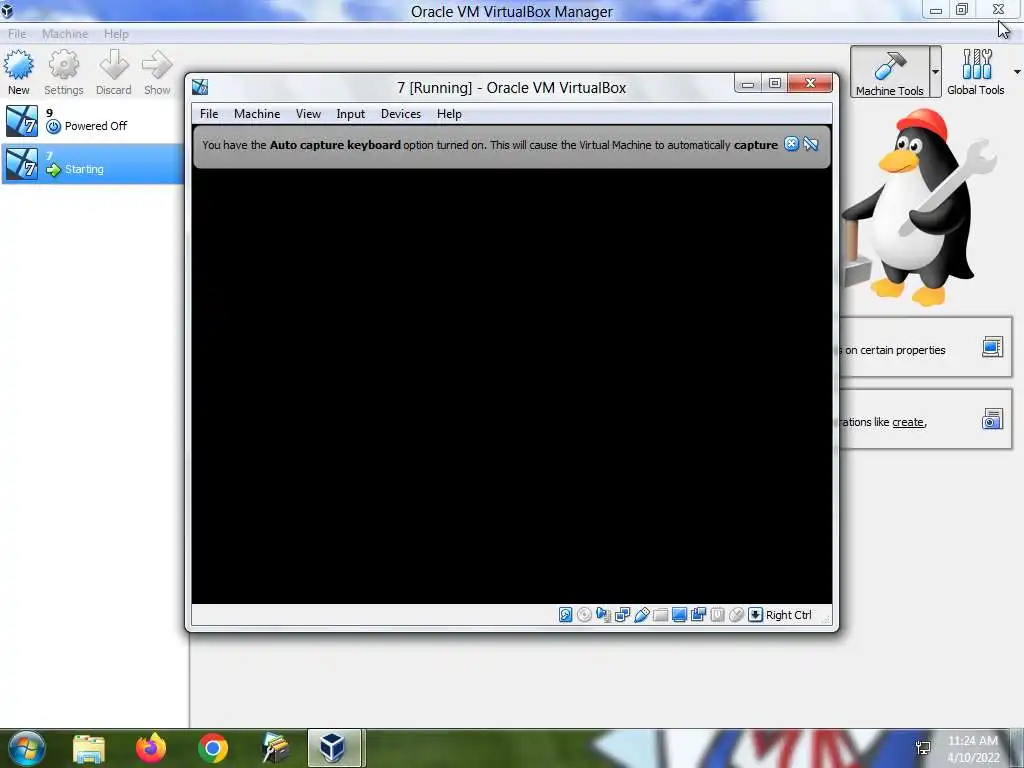This screenshot has width=1024, height=768.
Task: Open the Devices menu
Action: (x=401, y=114)
